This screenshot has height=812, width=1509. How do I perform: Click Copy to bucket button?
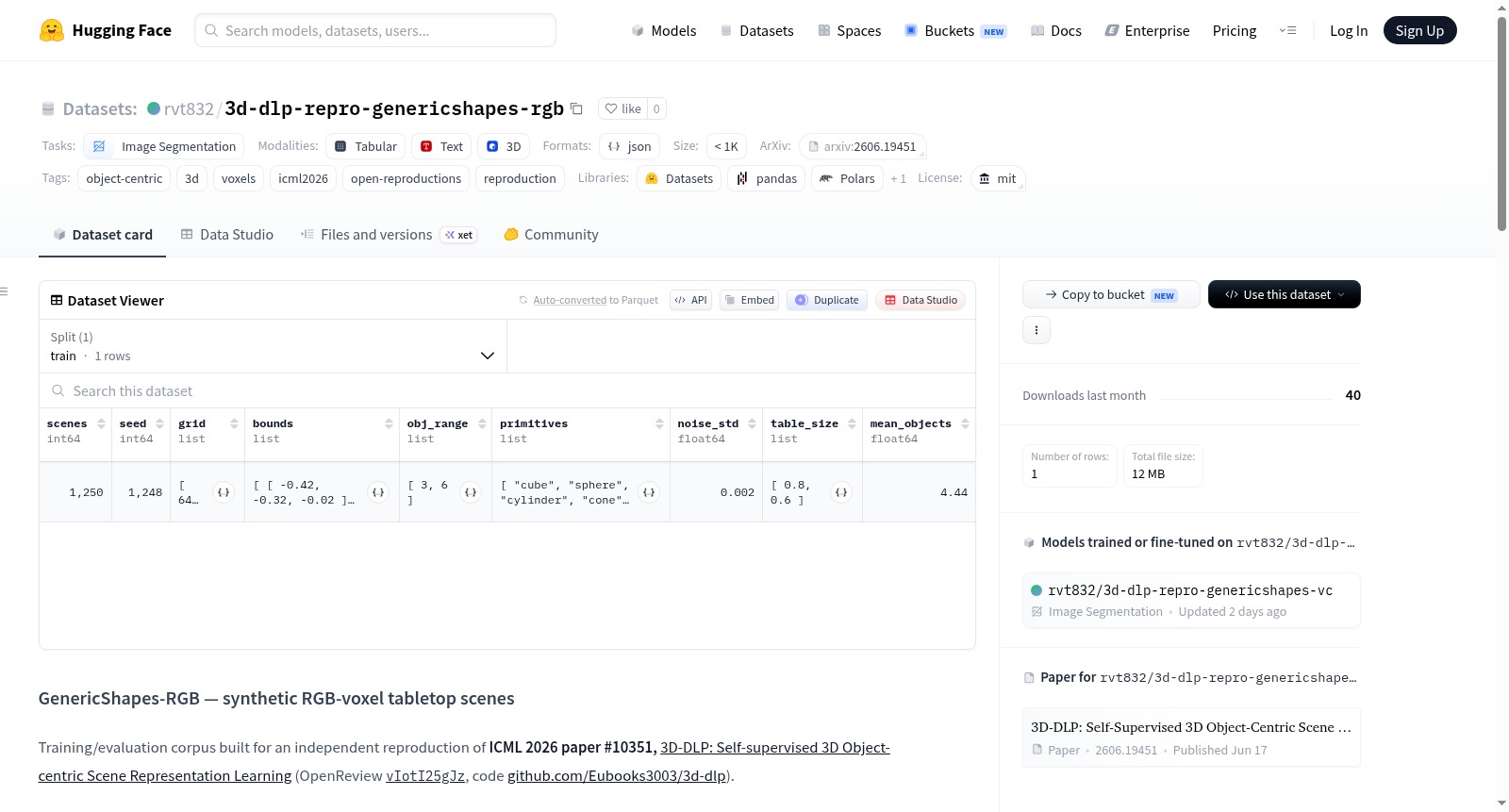coord(1111,294)
